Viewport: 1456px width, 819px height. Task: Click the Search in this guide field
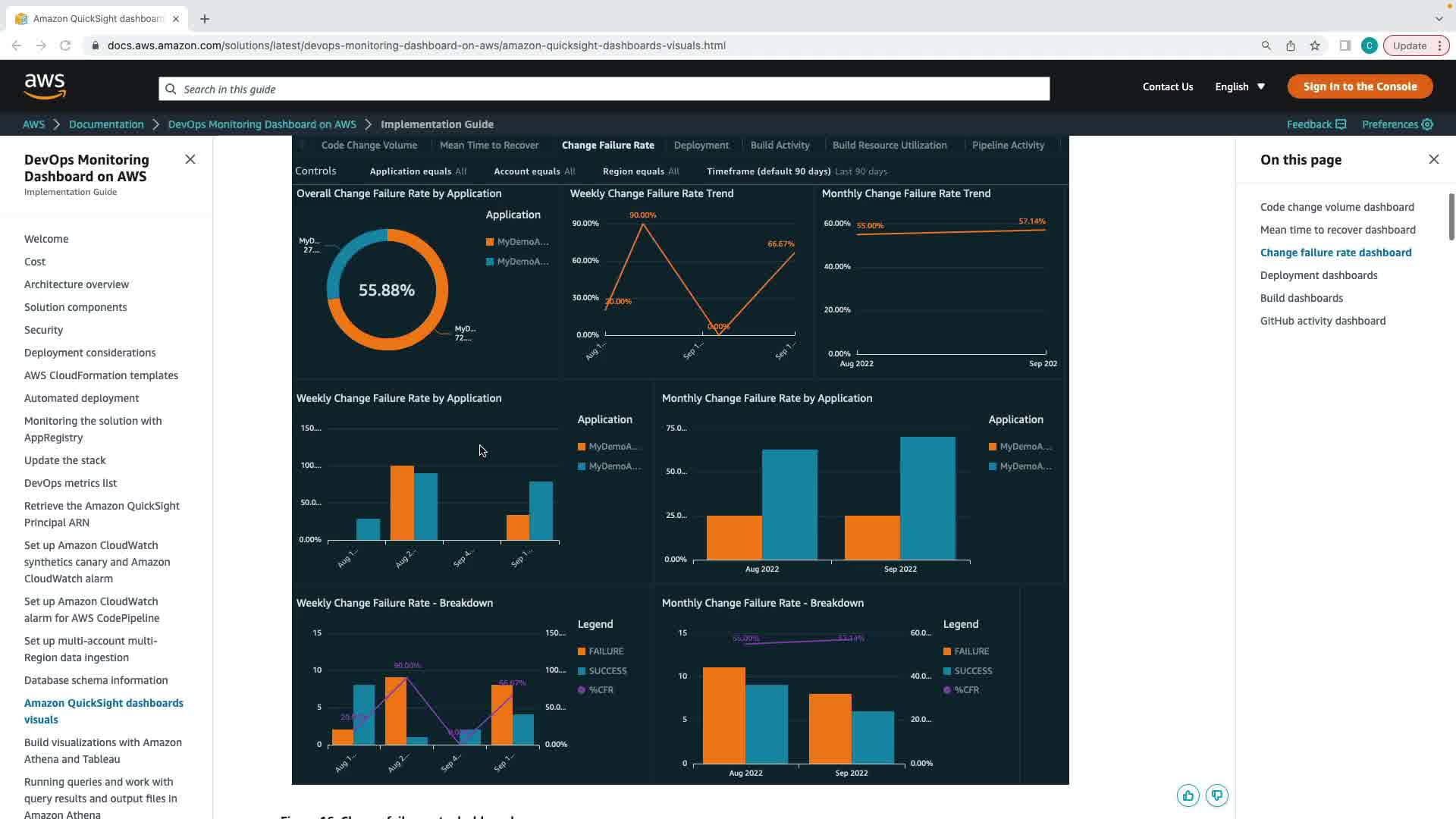[604, 89]
